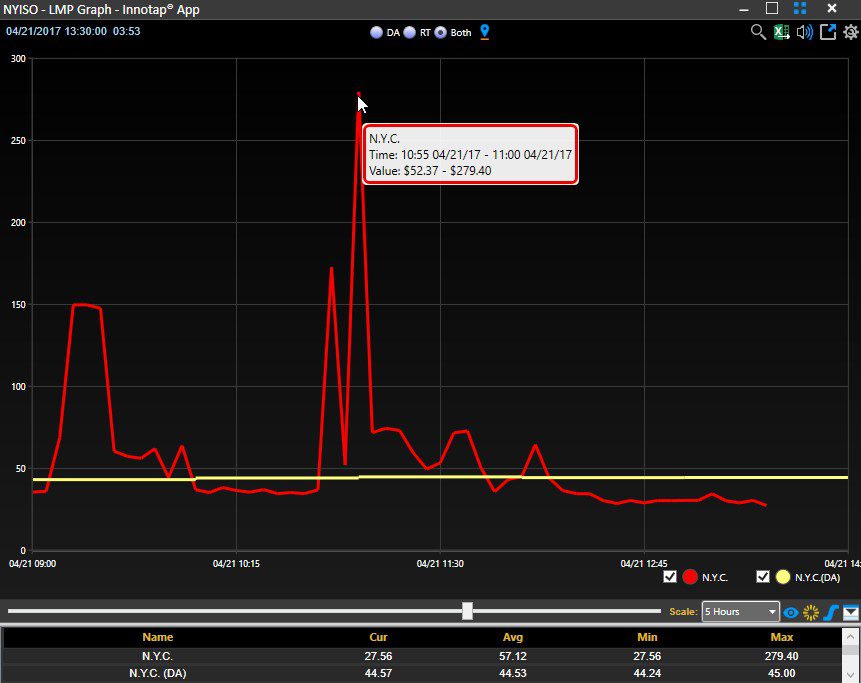Sort the table by Cur header

click(x=378, y=637)
